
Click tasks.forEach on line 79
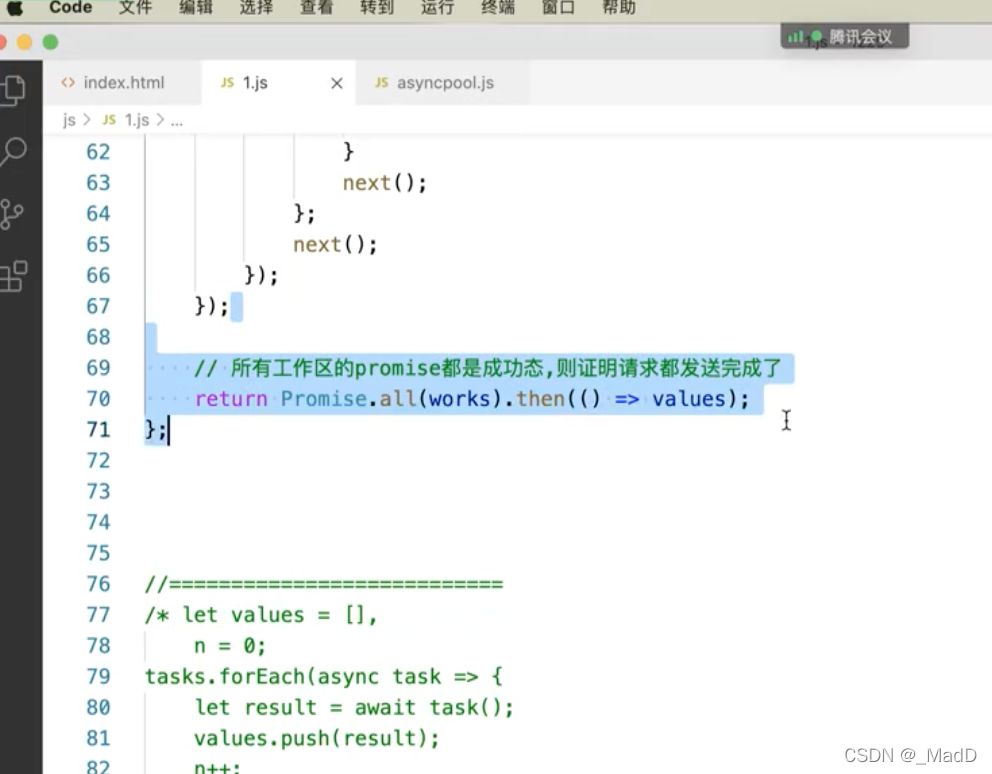pyautogui.click(x=225, y=677)
